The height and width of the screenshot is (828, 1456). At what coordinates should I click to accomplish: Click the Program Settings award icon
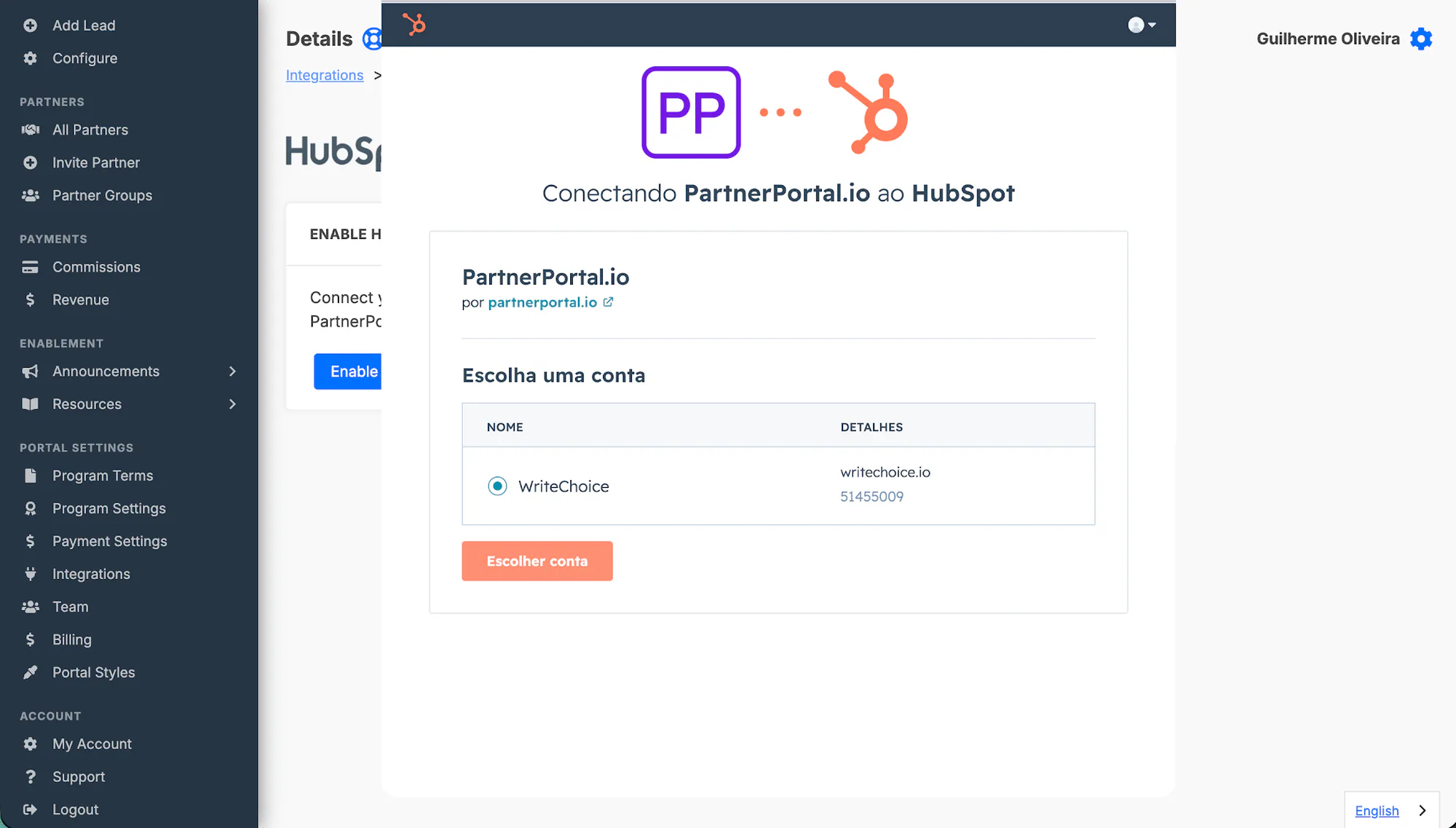pyautogui.click(x=30, y=508)
